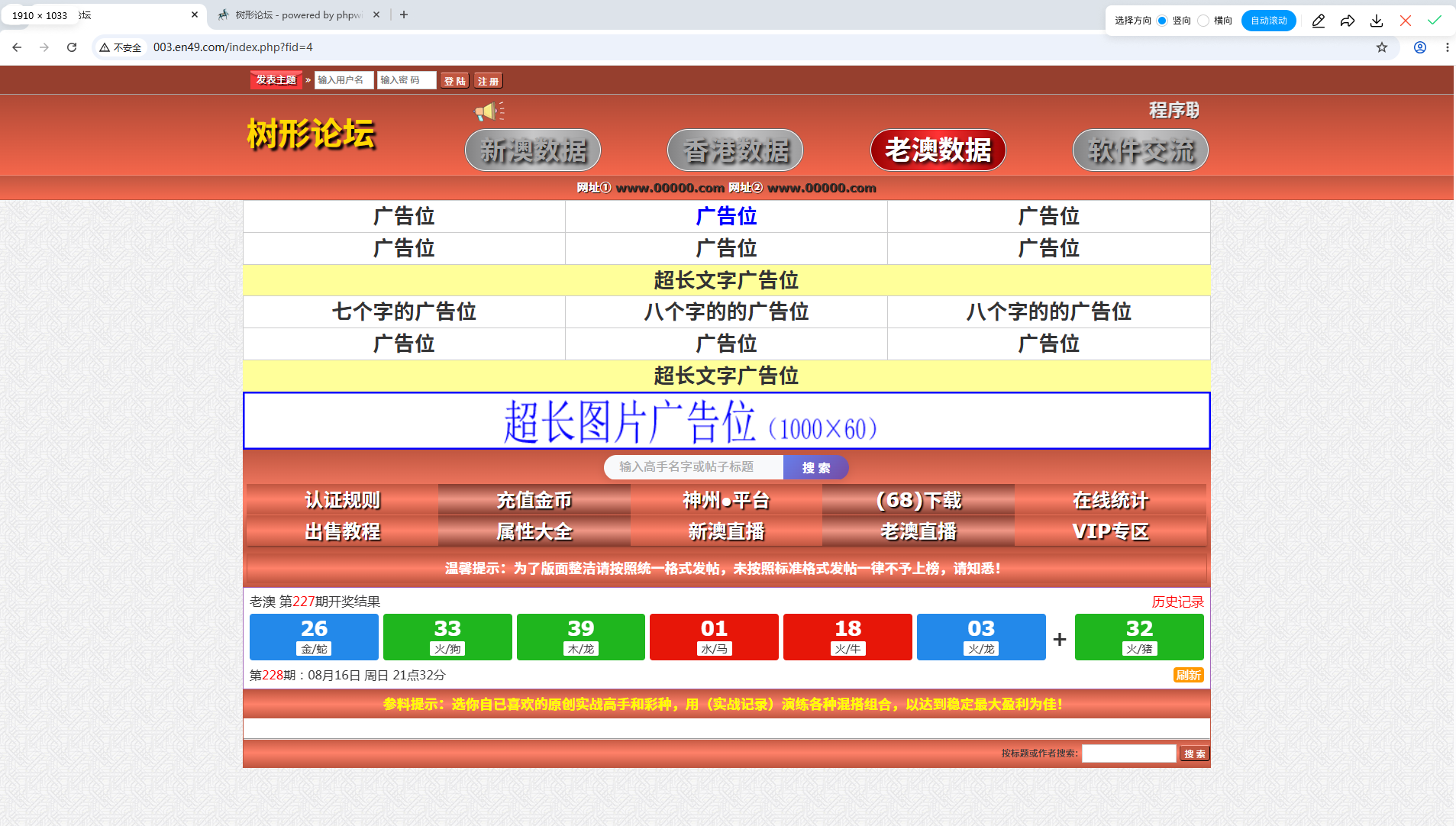Switch to the 新澳数据 tab

coord(533,150)
